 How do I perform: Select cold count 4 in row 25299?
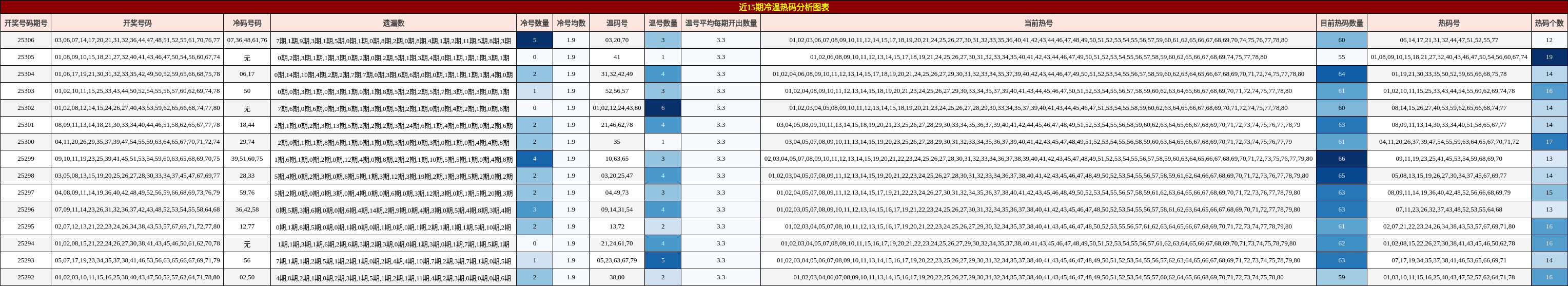tap(535, 159)
